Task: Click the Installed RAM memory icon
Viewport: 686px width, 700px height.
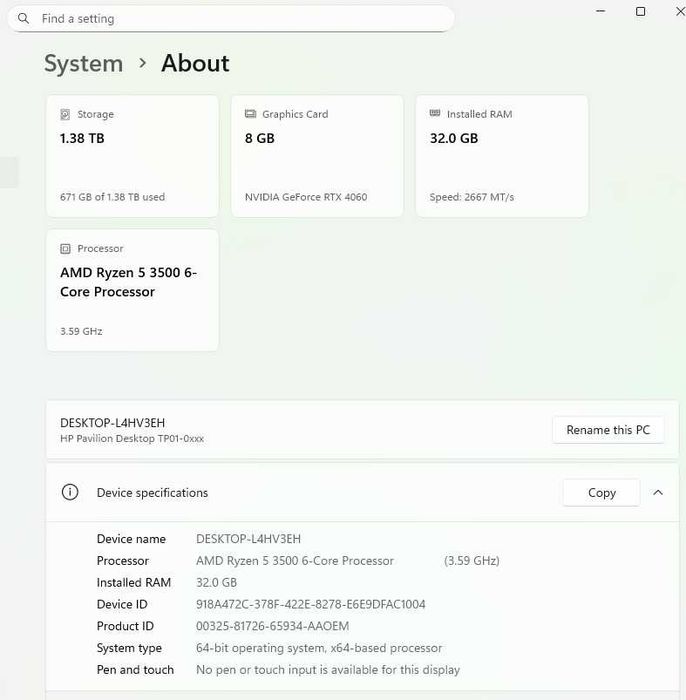Action: coord(435,113)
